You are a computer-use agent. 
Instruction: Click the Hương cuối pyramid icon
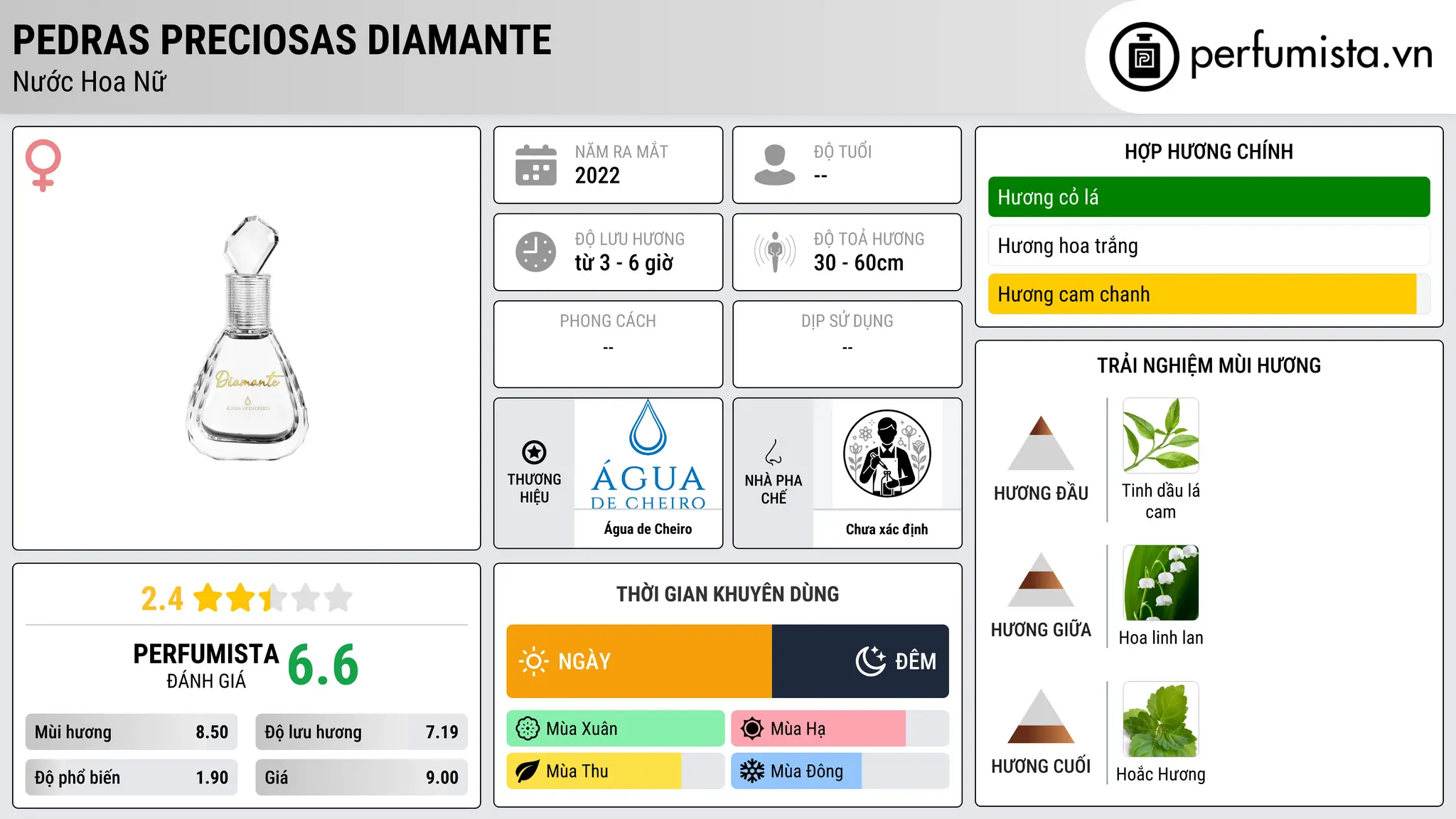(x=1041, y=716)
